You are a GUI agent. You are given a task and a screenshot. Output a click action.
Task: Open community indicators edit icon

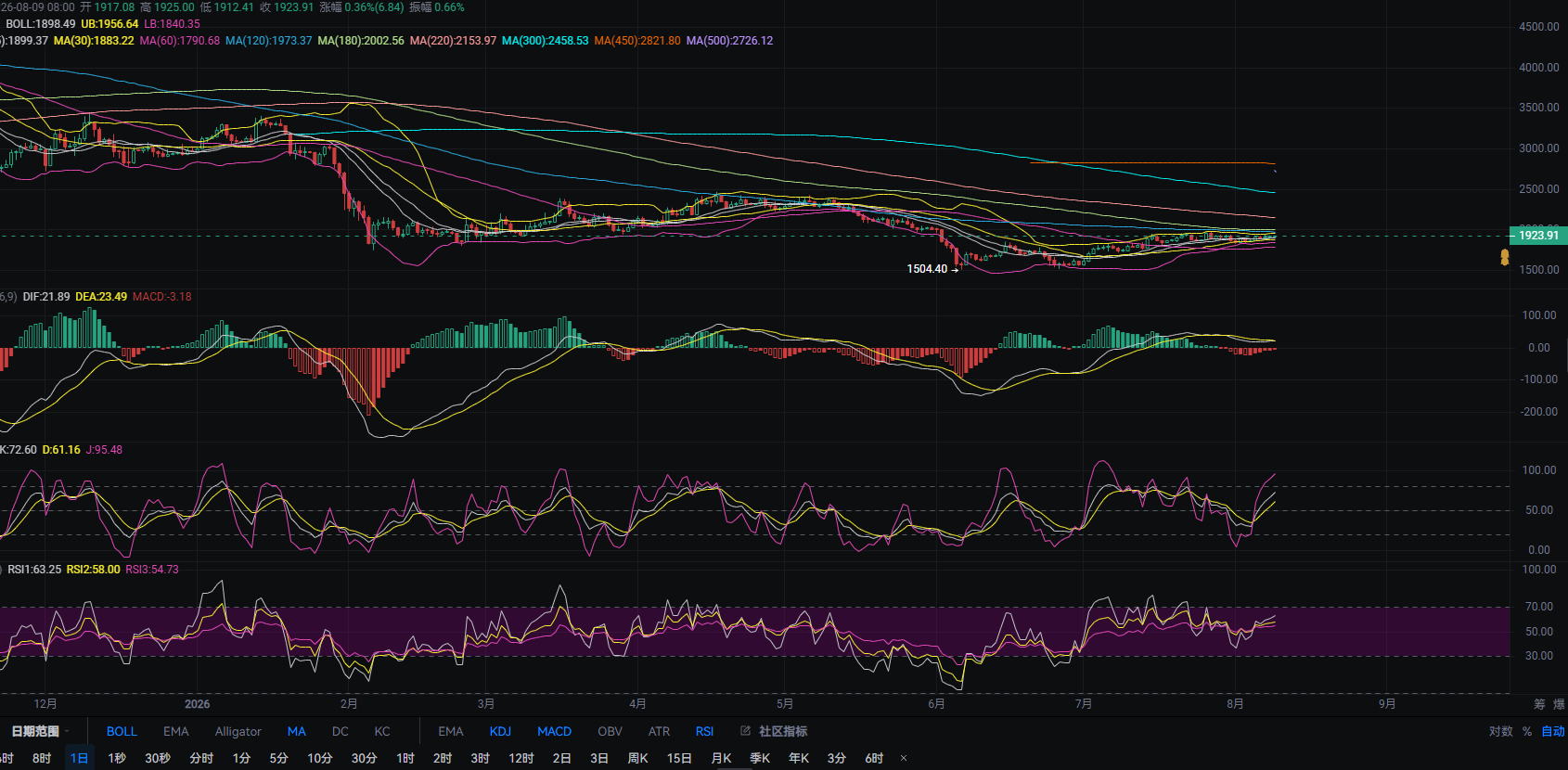pos(745,731)
